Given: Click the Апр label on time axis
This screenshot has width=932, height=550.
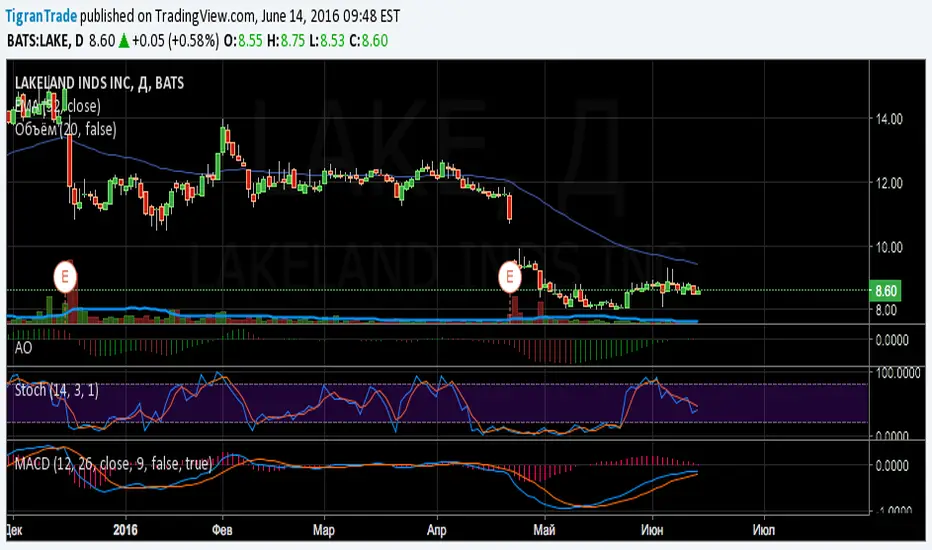Looking at the screenshot, I should click(x=436, y=530).
